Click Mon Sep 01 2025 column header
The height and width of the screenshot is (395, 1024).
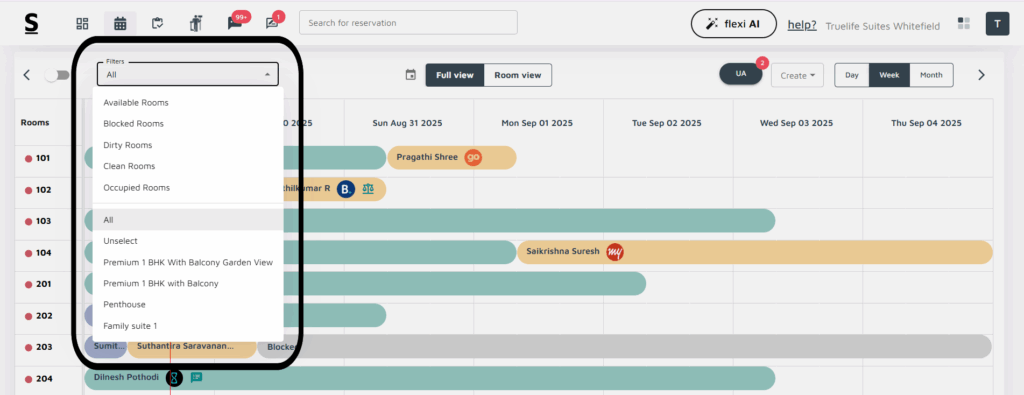click(x=537, y=123)
